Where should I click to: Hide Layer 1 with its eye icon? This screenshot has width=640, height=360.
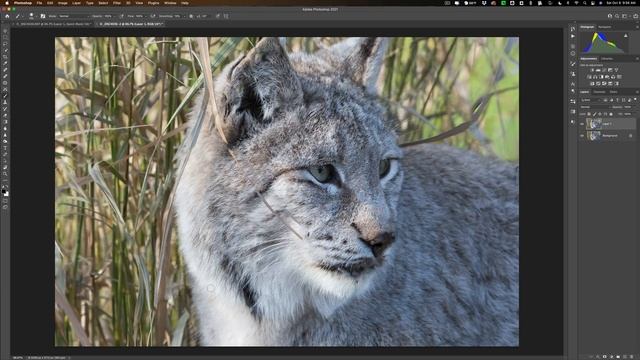coord(582,124)
